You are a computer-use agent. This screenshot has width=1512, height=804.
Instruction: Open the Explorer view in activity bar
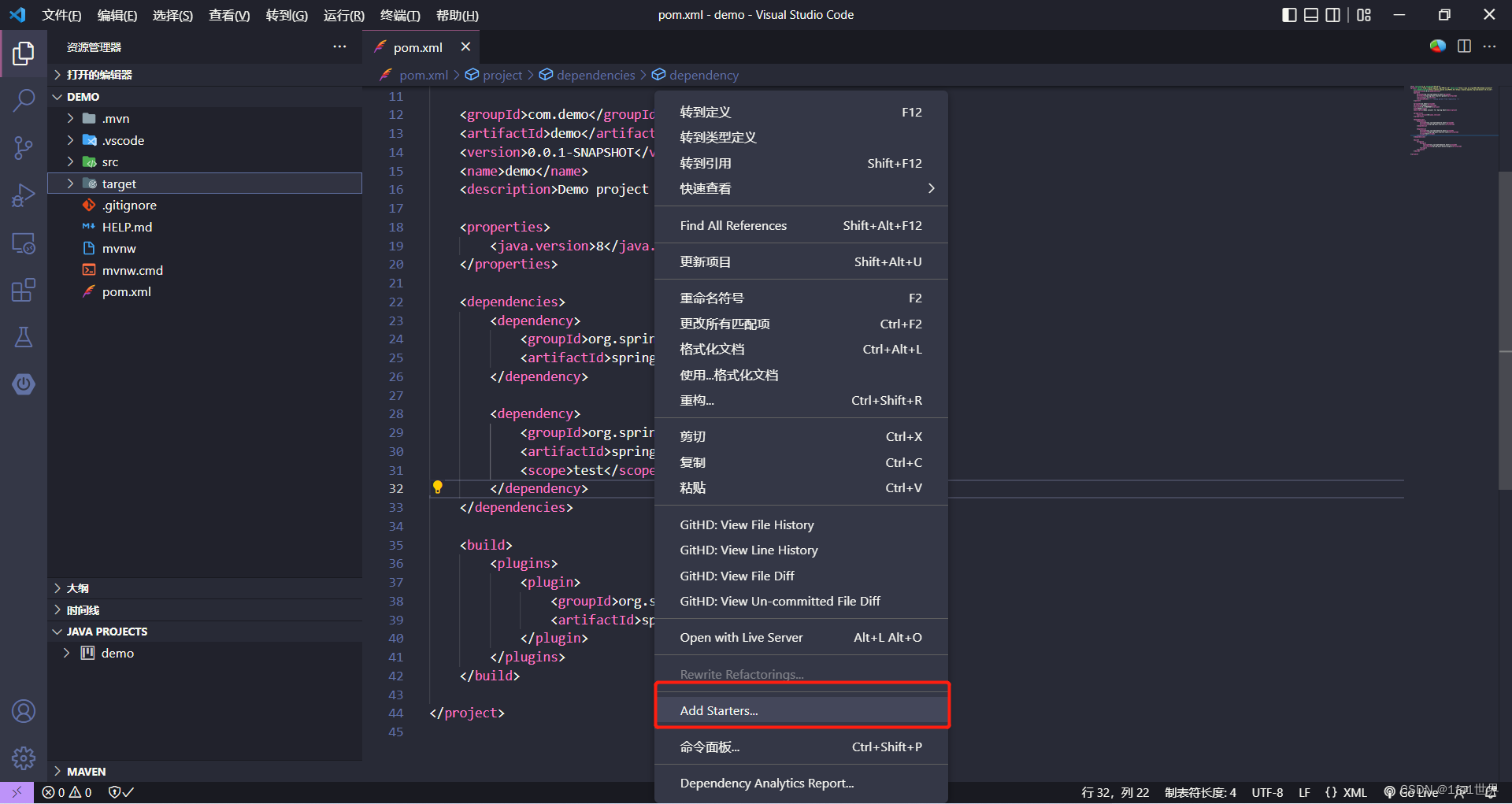(x=24, y=53)
